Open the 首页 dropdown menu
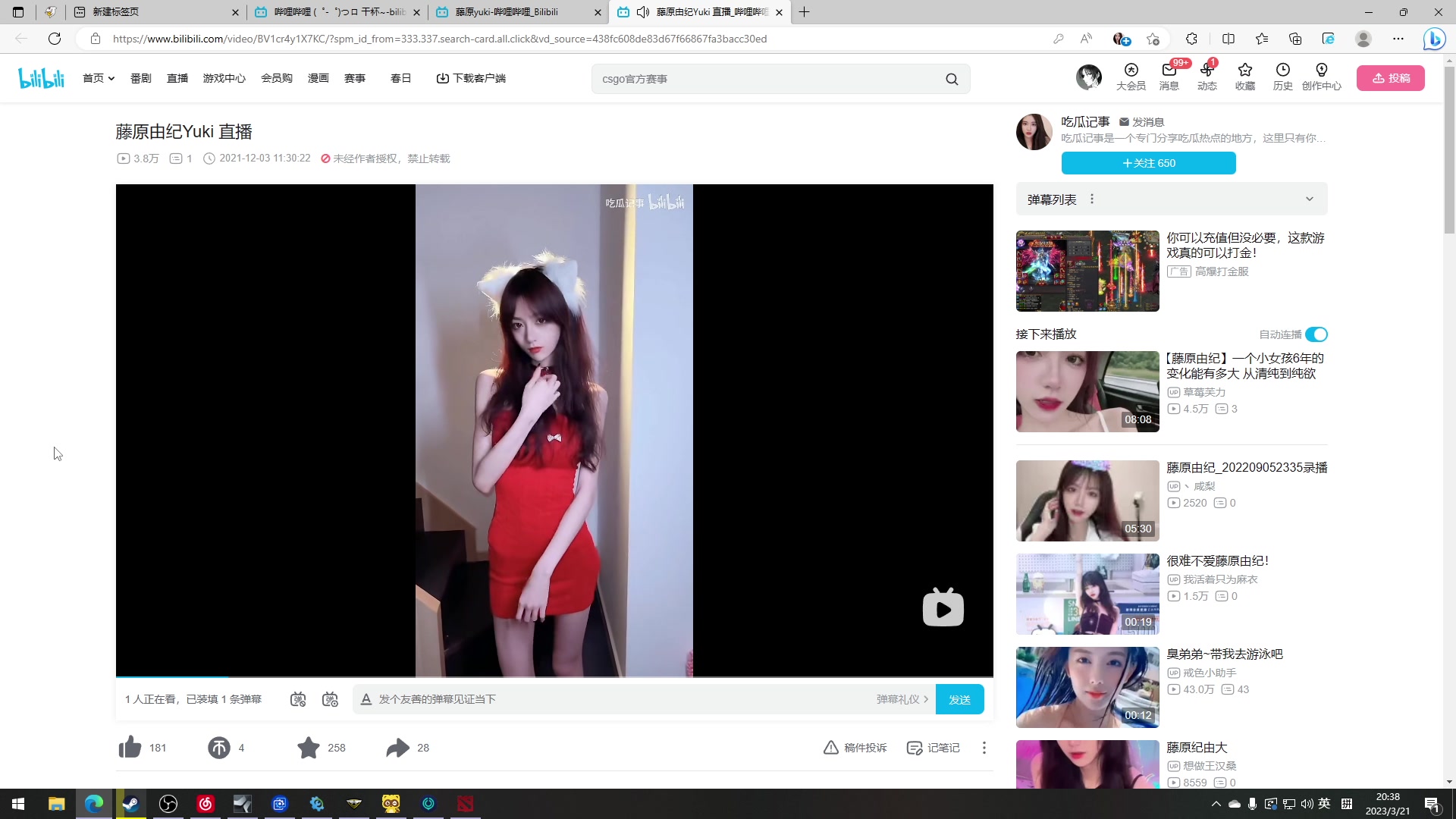Viewport: 1456px width, 819px height. click(99, 78)
